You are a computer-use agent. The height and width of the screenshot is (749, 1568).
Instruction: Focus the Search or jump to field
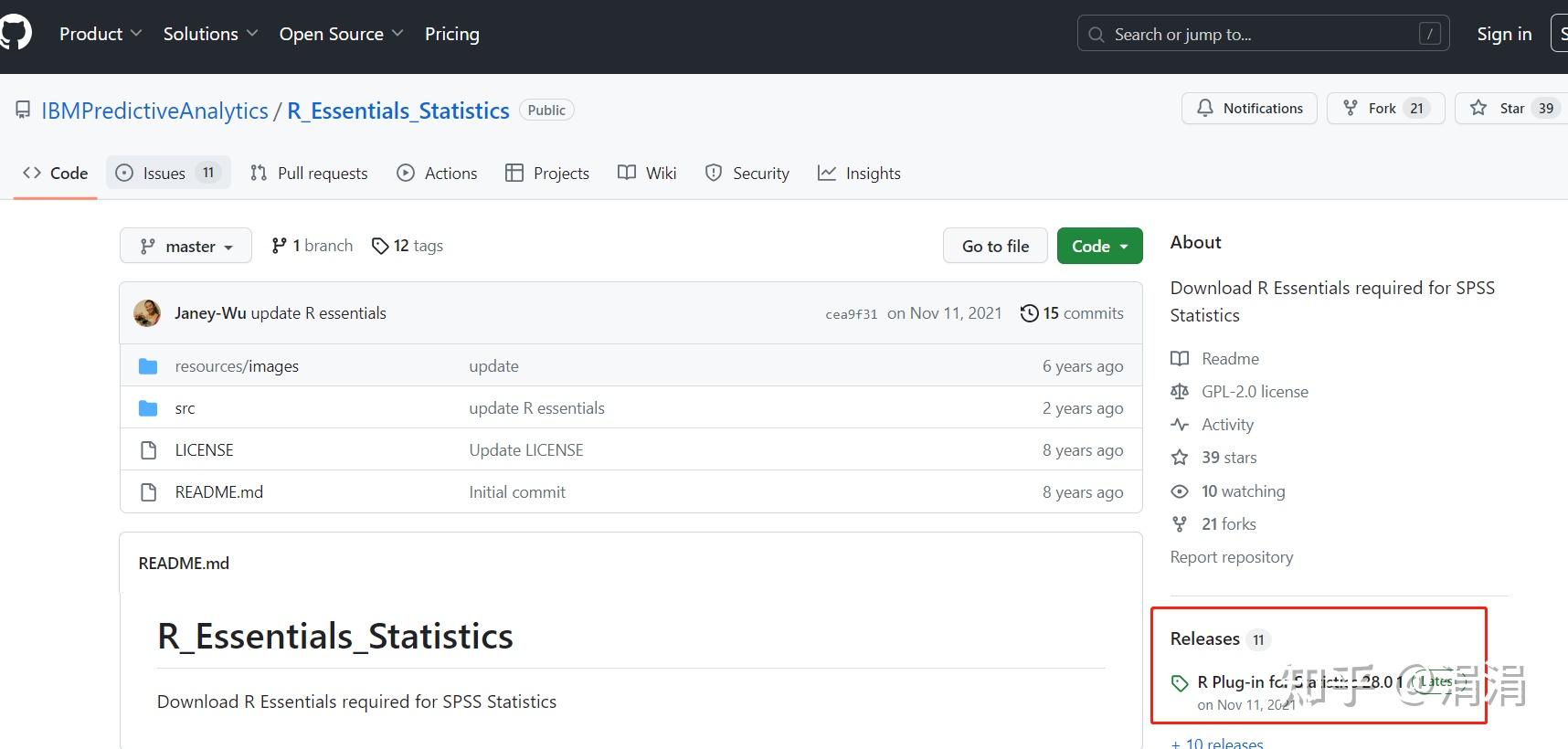pyautogui.click(x=1263, y=34)
